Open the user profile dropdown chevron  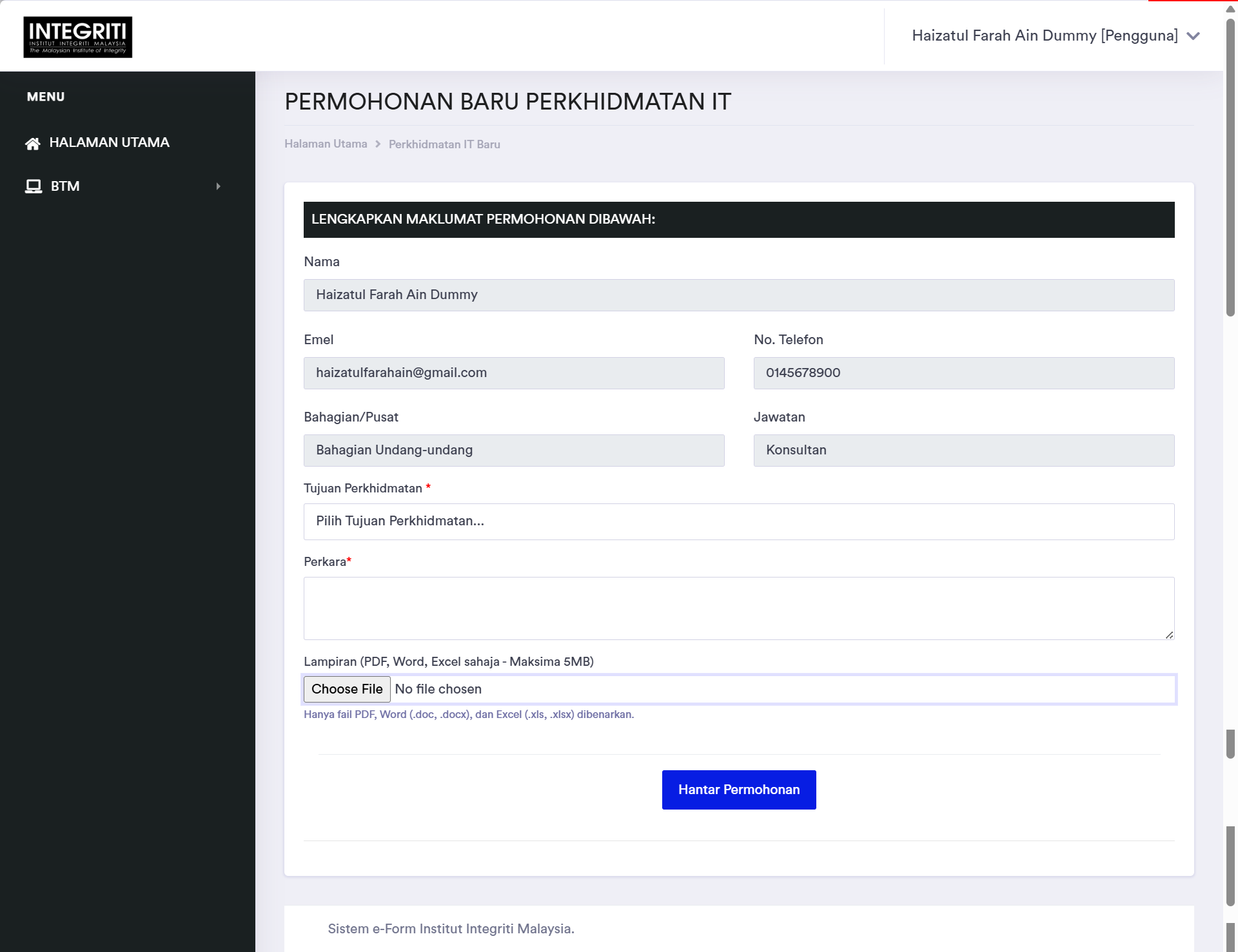point(1193,36)
